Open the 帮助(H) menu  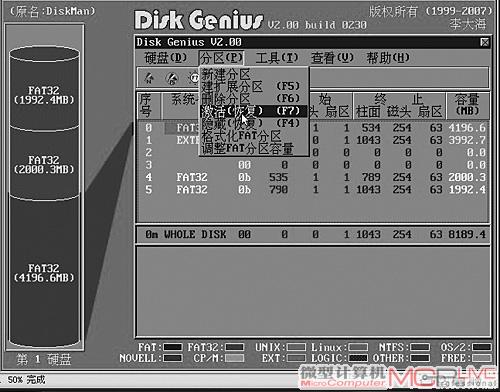coord(388,58)
